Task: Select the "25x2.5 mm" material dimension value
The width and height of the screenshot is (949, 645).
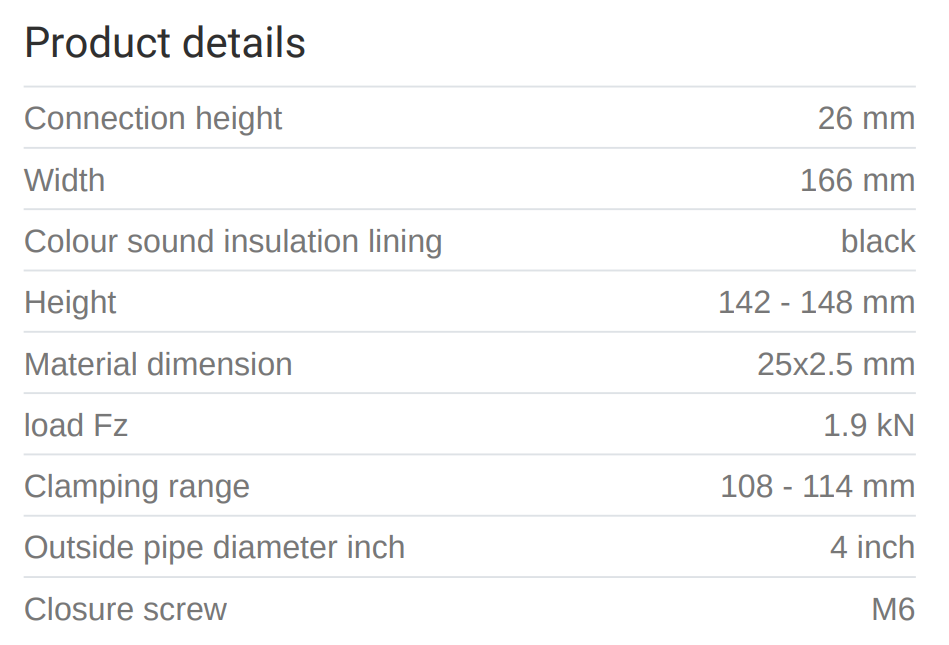Action: (x=836, y=364)
